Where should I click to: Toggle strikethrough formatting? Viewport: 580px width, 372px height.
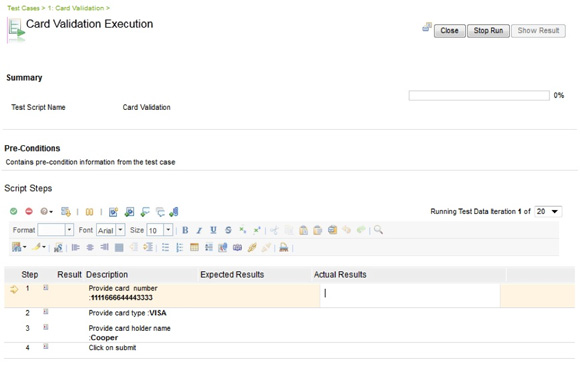click(228, 230)
